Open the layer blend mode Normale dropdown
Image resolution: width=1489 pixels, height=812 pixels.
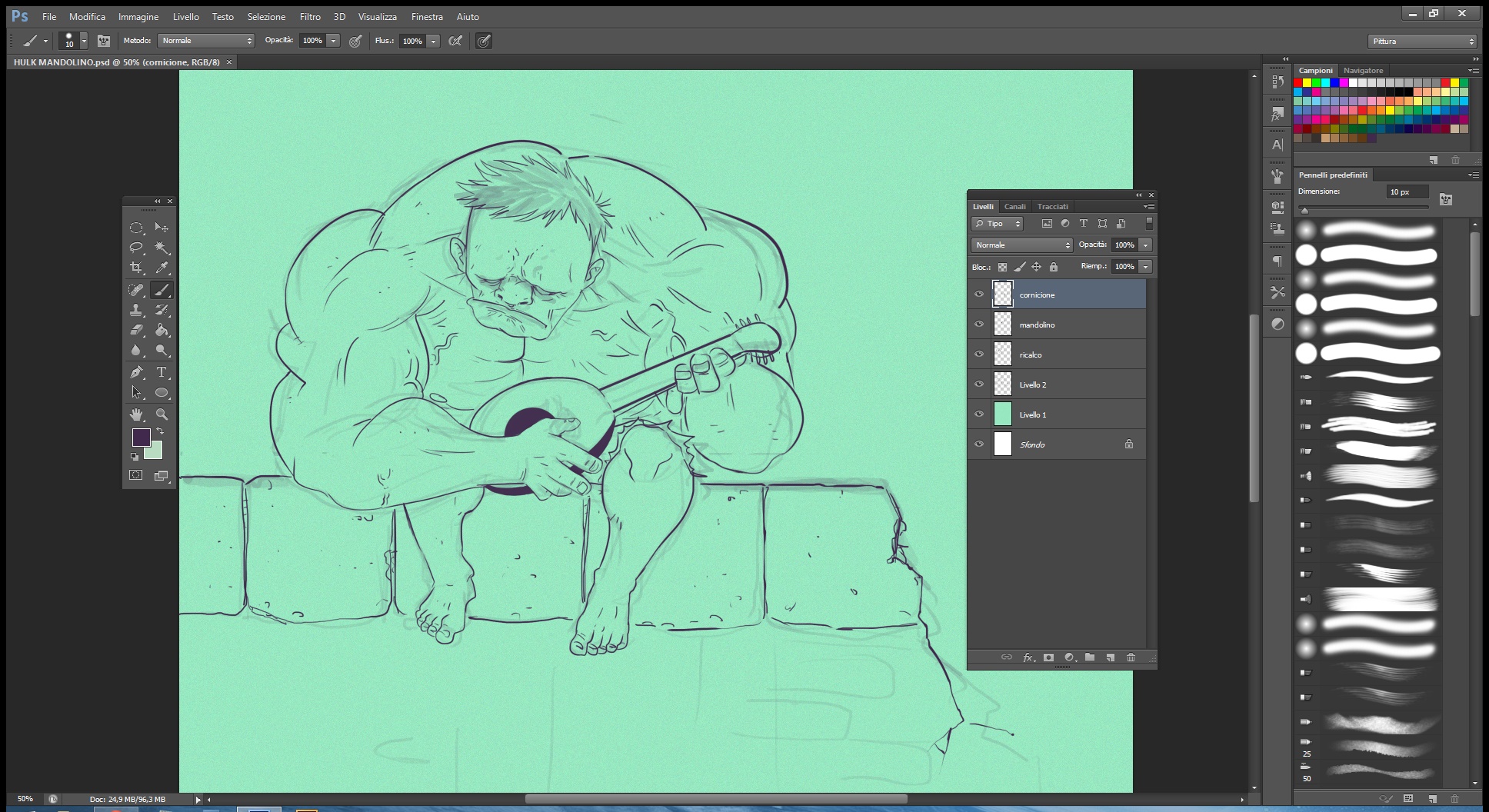pyautogui.click(x=1021, y=245)
